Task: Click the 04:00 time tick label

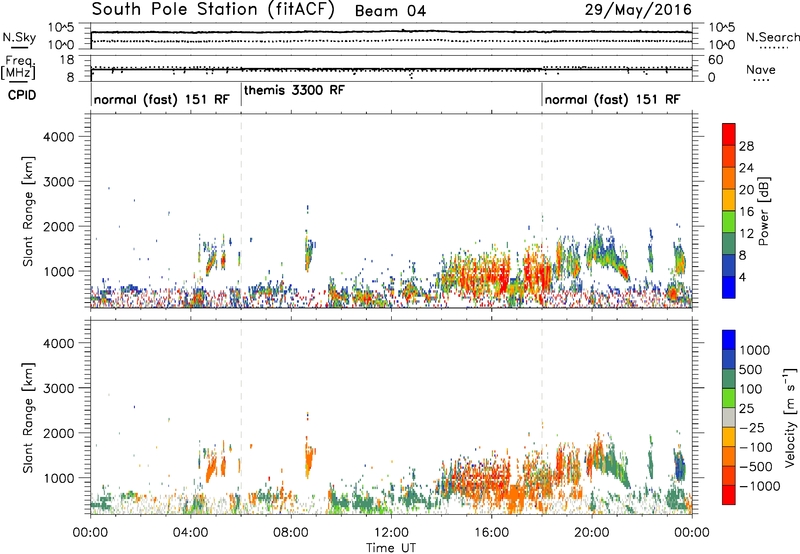Action: (x=190, y=533)
